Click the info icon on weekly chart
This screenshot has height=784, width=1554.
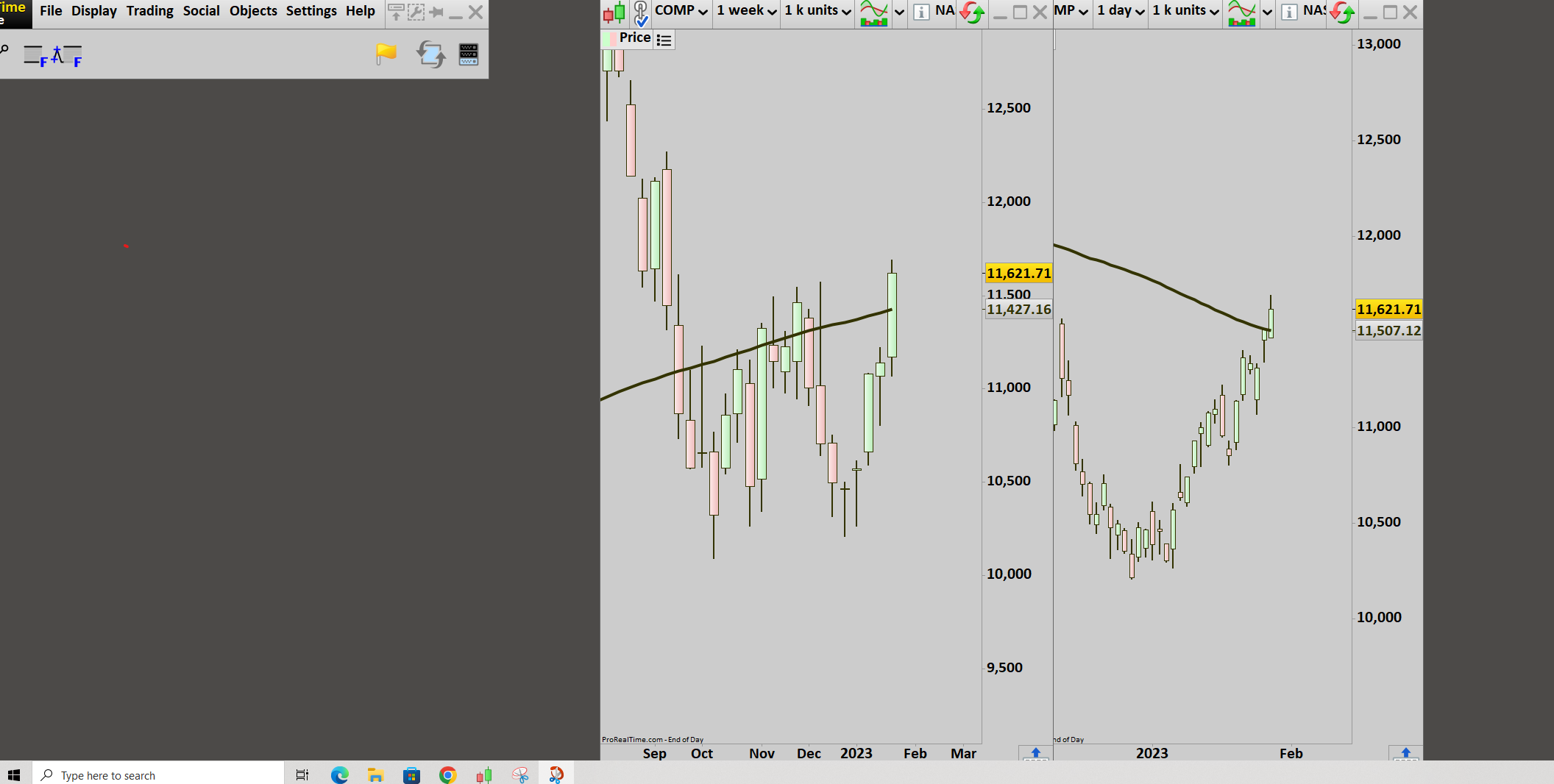[x=921, y=13]
